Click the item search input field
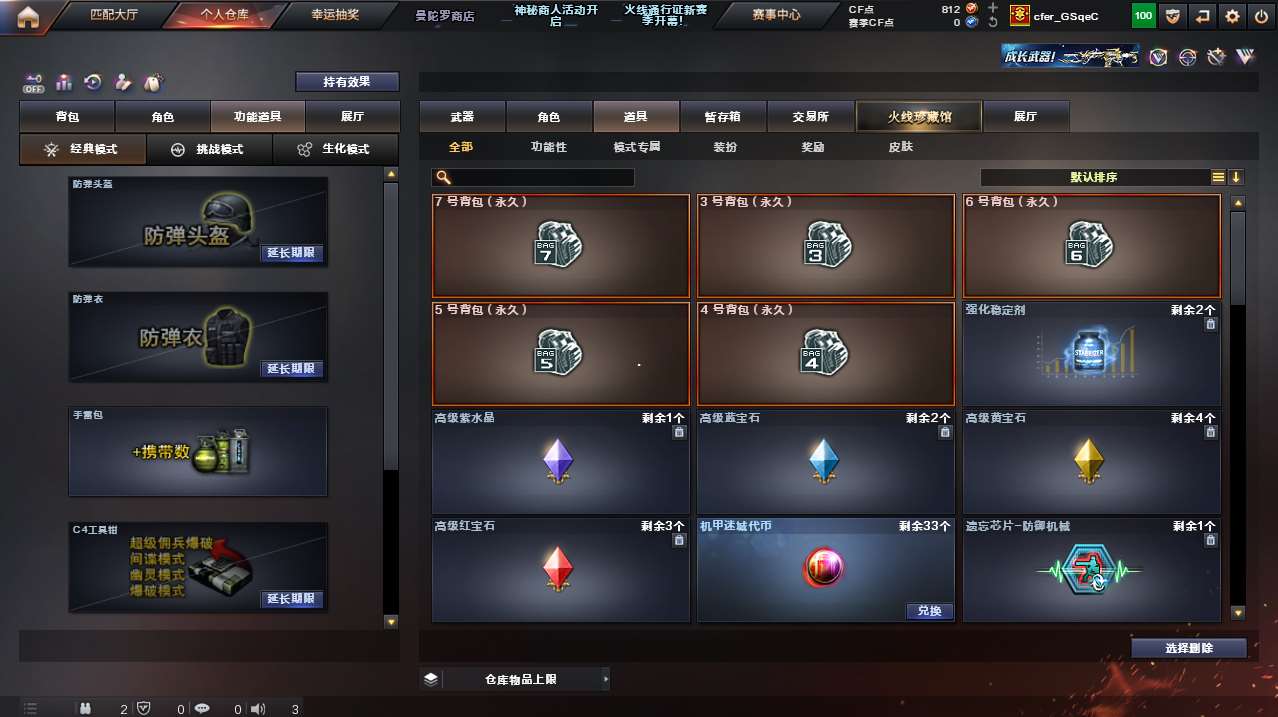1278x717 pixels. (x=533, y=177)
